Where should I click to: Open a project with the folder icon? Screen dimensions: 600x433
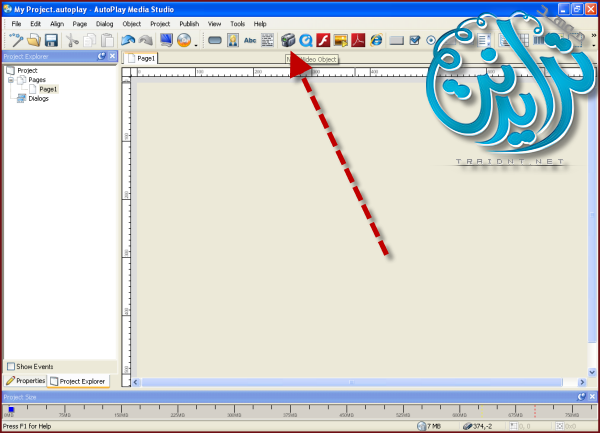tap(34, 40)
